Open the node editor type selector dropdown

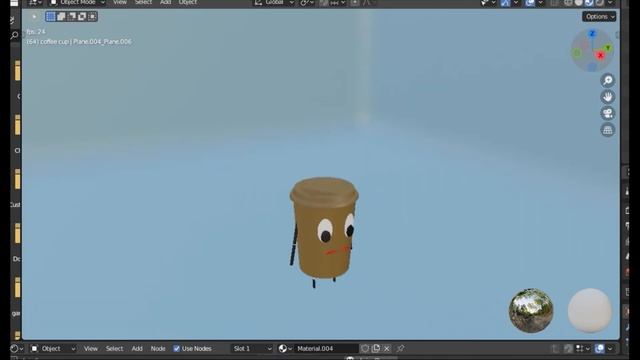16,349
